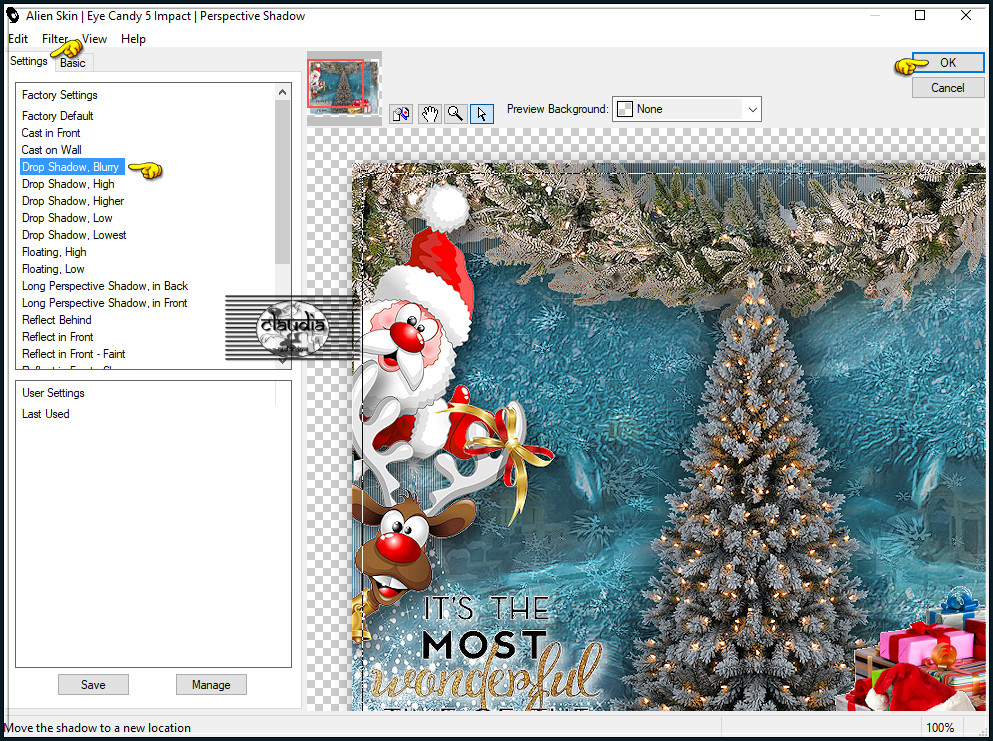Click the Factory Settings list scrollbar thumb

282,181
